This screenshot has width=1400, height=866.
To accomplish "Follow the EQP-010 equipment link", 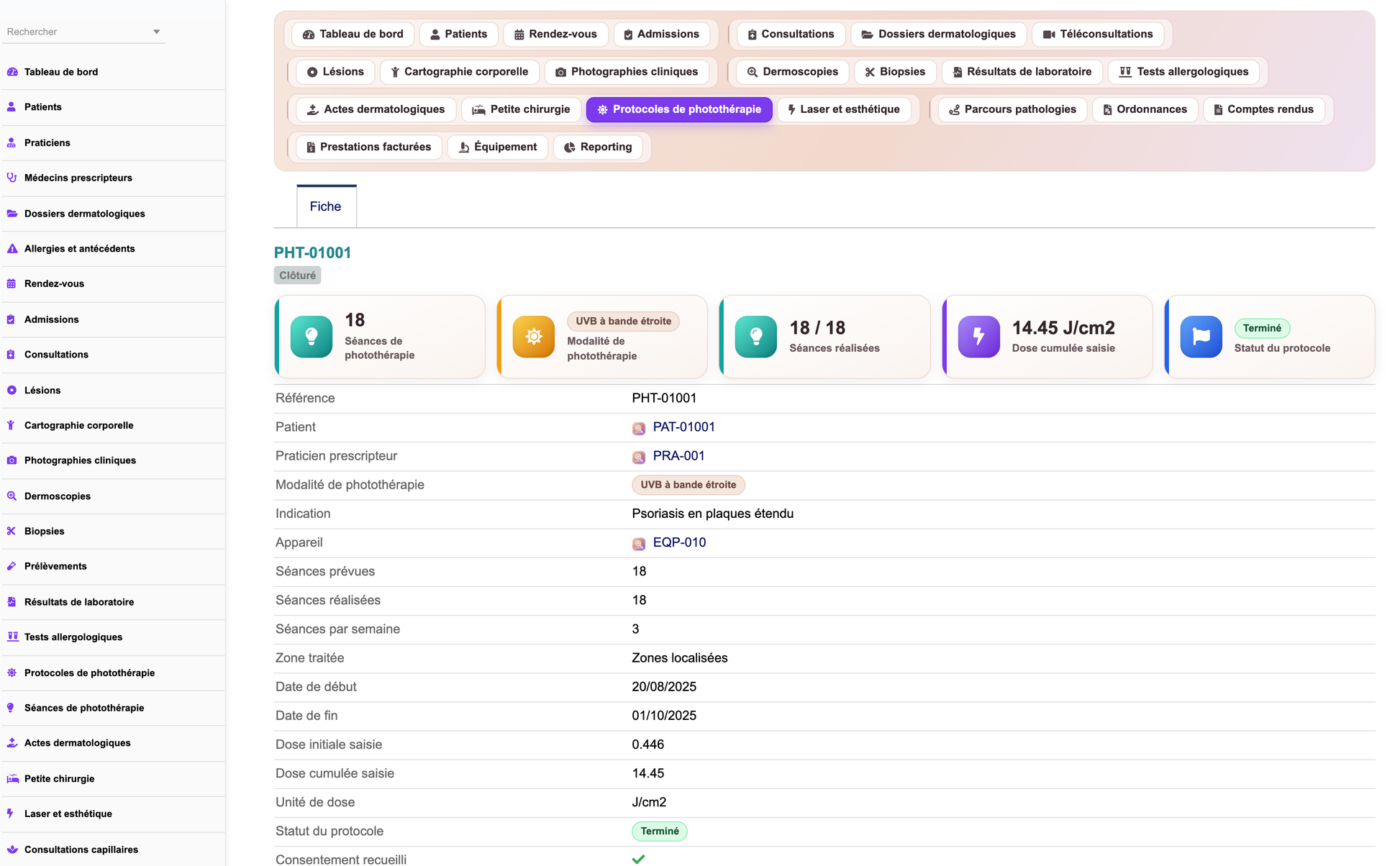I will (x=679, y=542).
